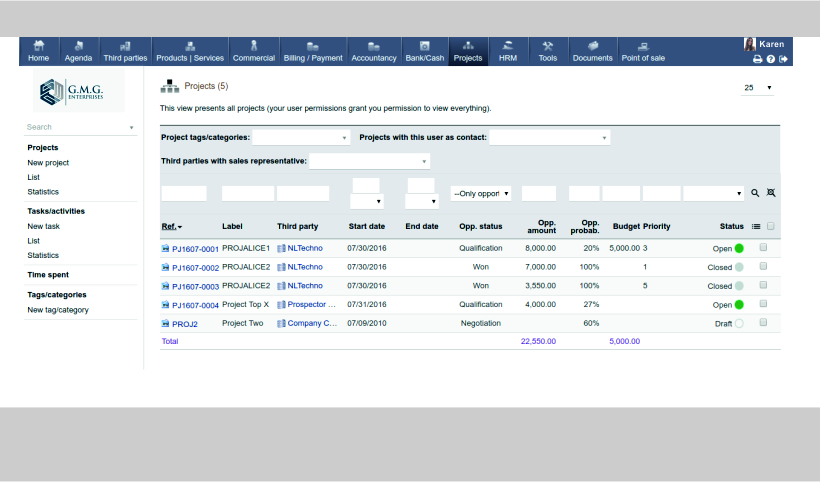Open the help question mark icon
Viewport: 820px width, 482px height.
tap(771, 59)
